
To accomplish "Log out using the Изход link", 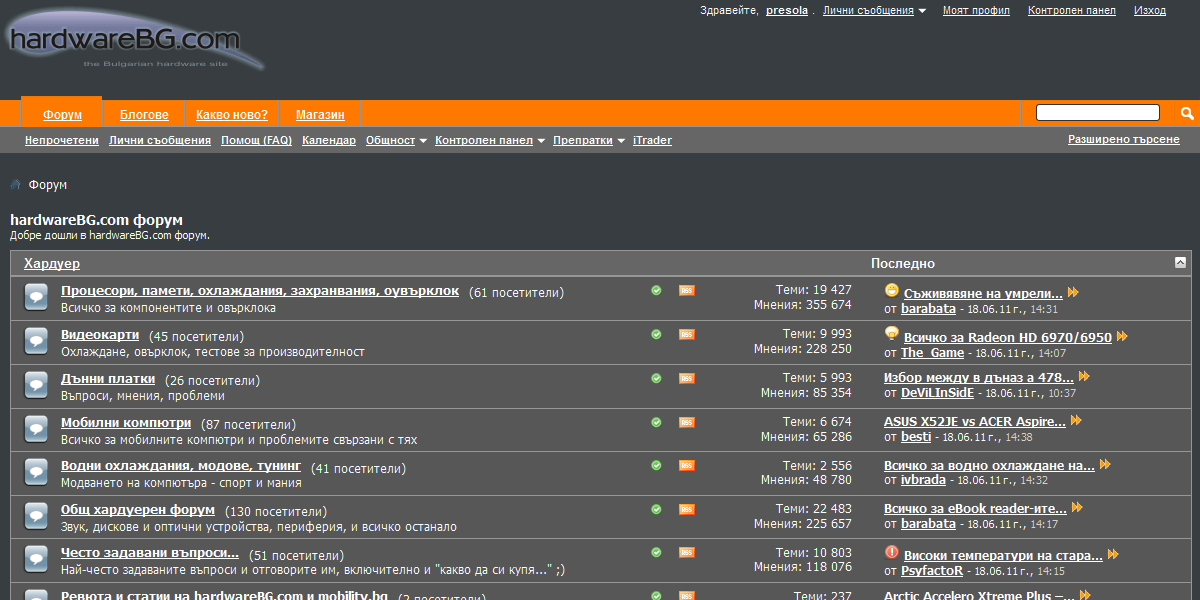I will pos(1149,11).
